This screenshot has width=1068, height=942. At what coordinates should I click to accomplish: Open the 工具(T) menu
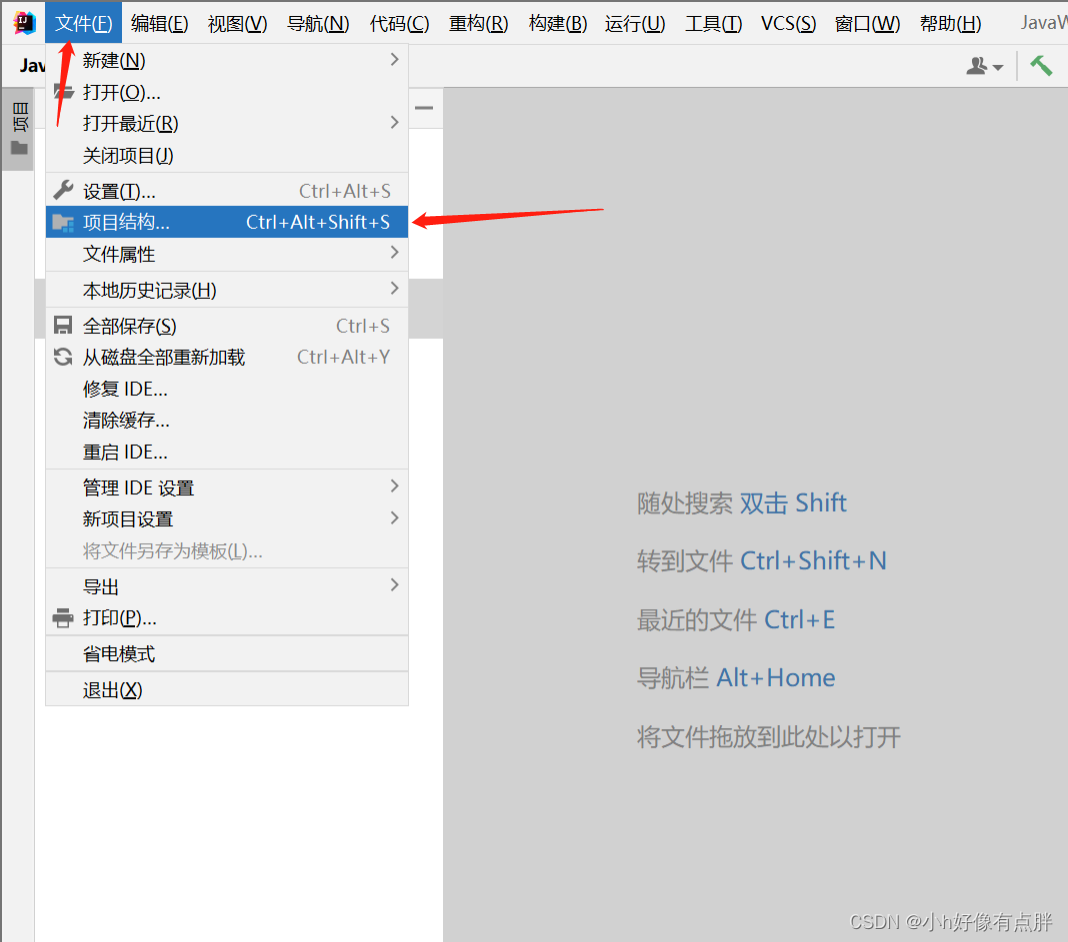(713, 23)
